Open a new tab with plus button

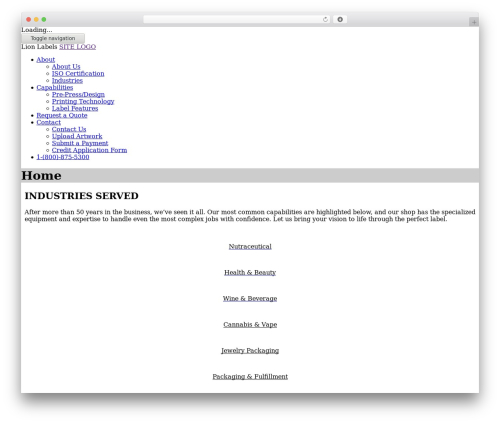click(474, 22)
